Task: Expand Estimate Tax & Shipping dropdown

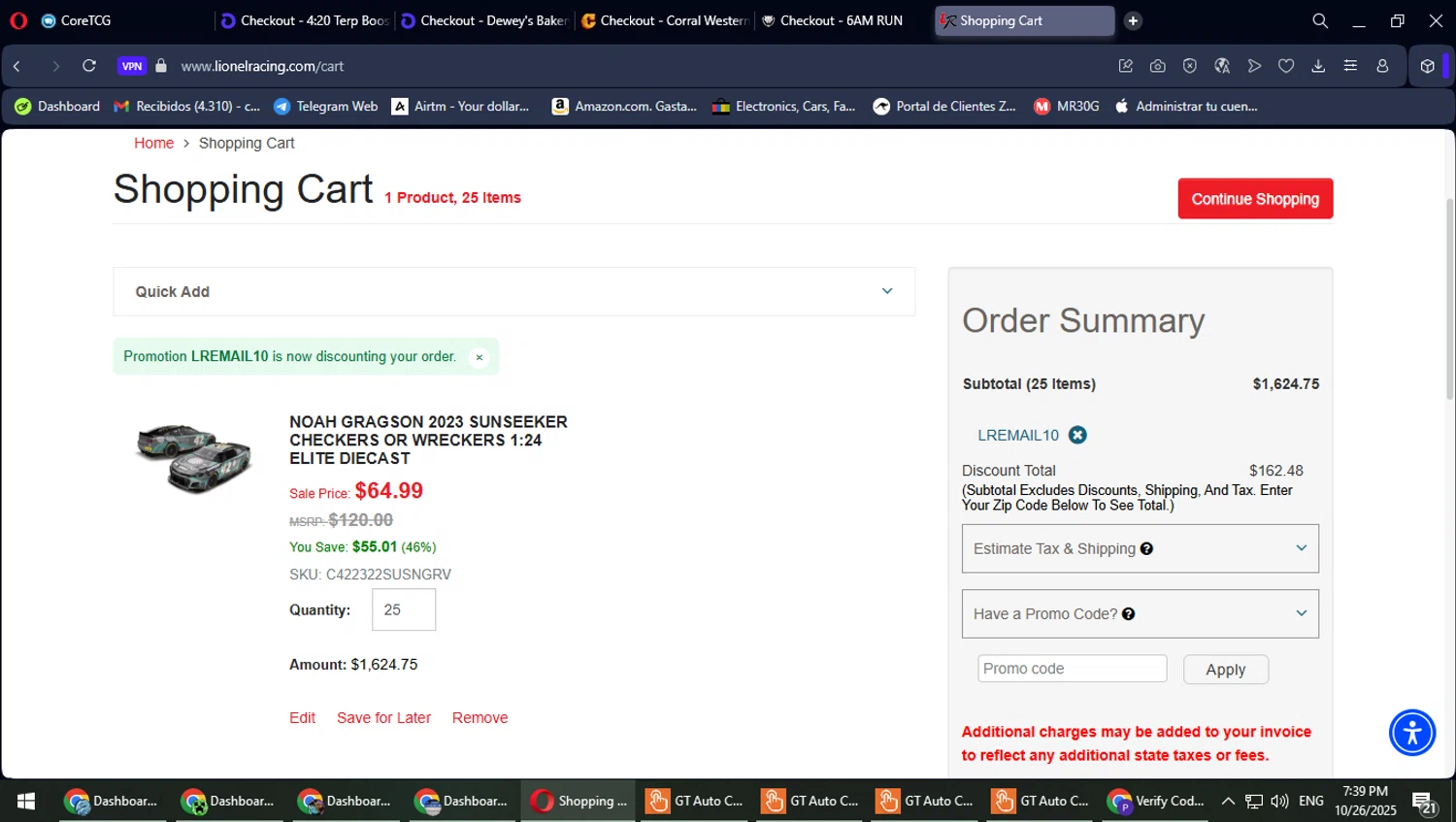Action: [1141, 548]
